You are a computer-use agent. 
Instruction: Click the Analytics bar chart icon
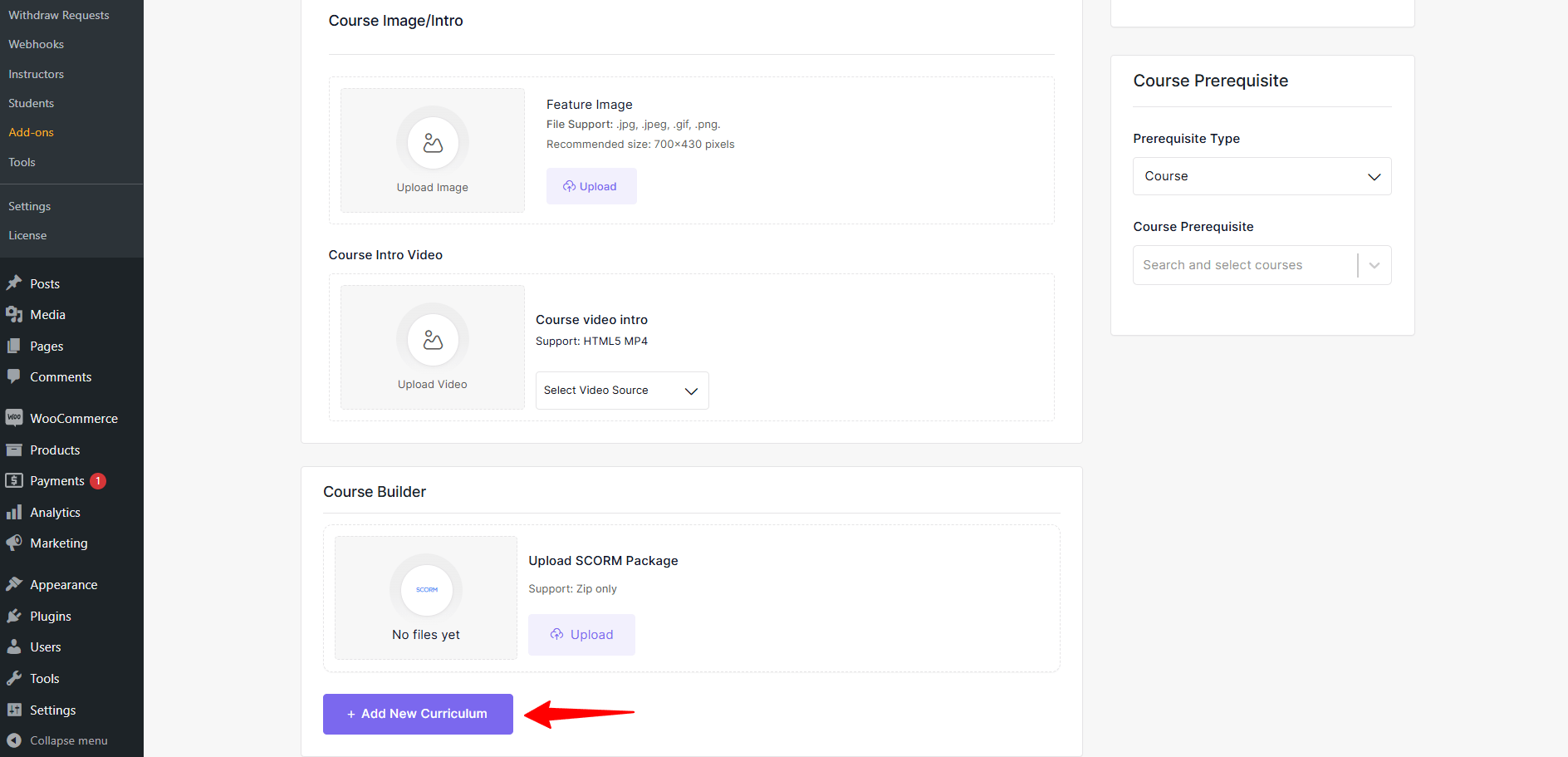coord(14,512)
